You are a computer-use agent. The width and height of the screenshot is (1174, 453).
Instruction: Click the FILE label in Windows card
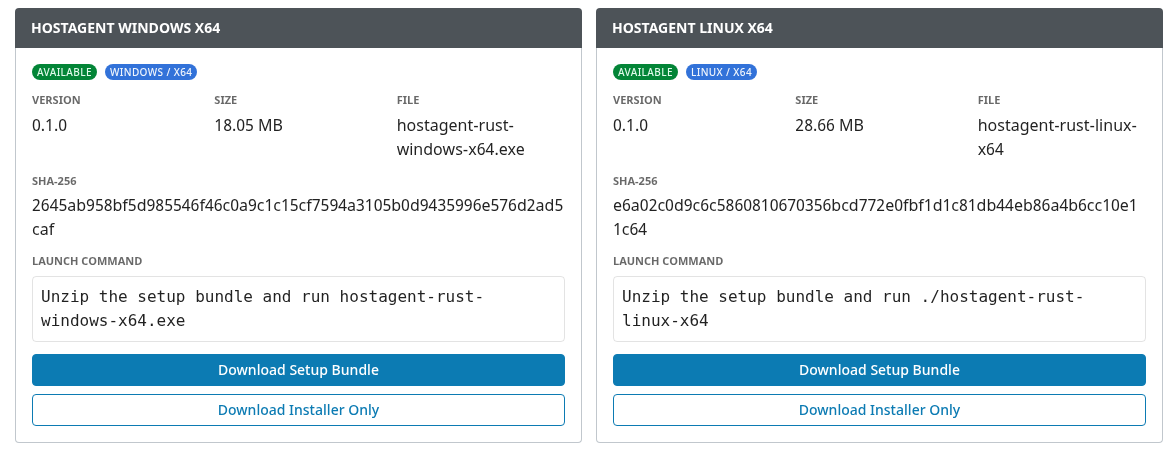point(408,100)
